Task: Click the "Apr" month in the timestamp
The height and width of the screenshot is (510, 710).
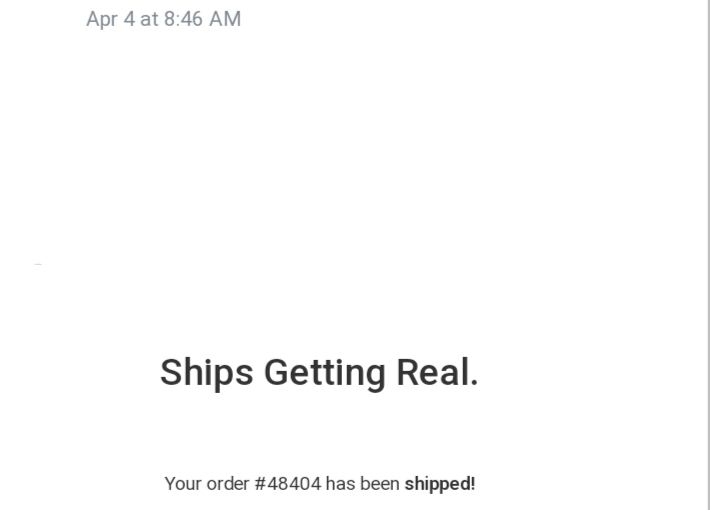Action: (102, 19)
